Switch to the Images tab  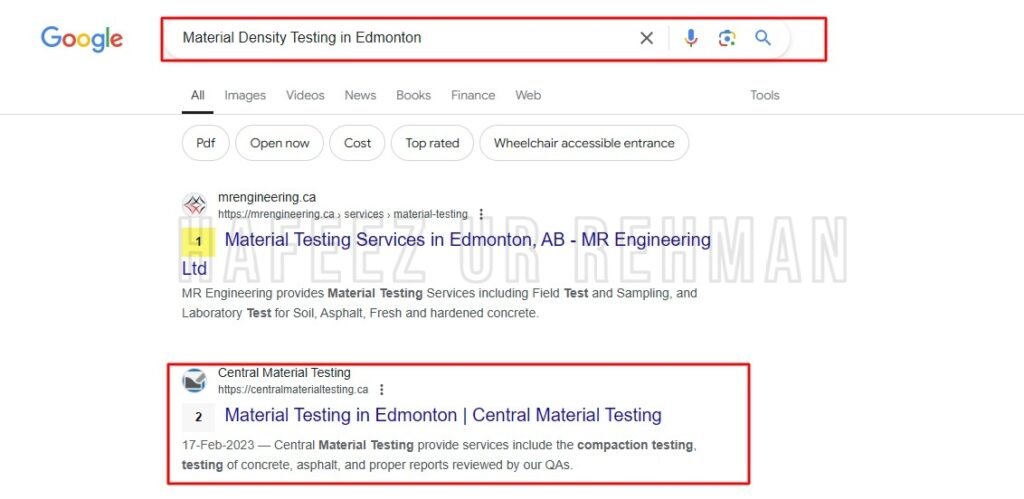245,95
